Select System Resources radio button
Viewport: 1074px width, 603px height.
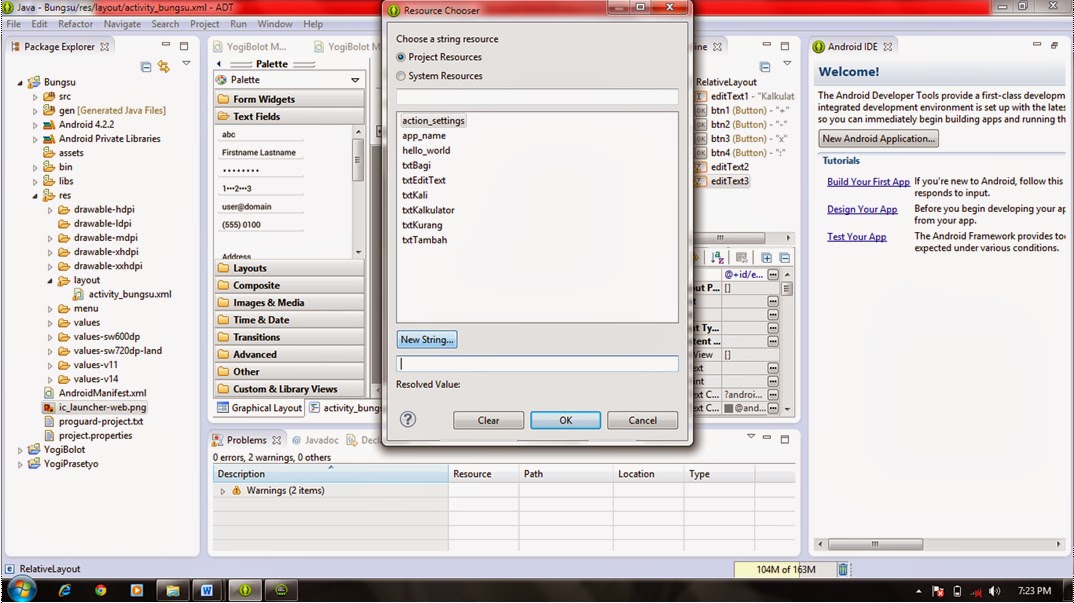pos(401,76)
